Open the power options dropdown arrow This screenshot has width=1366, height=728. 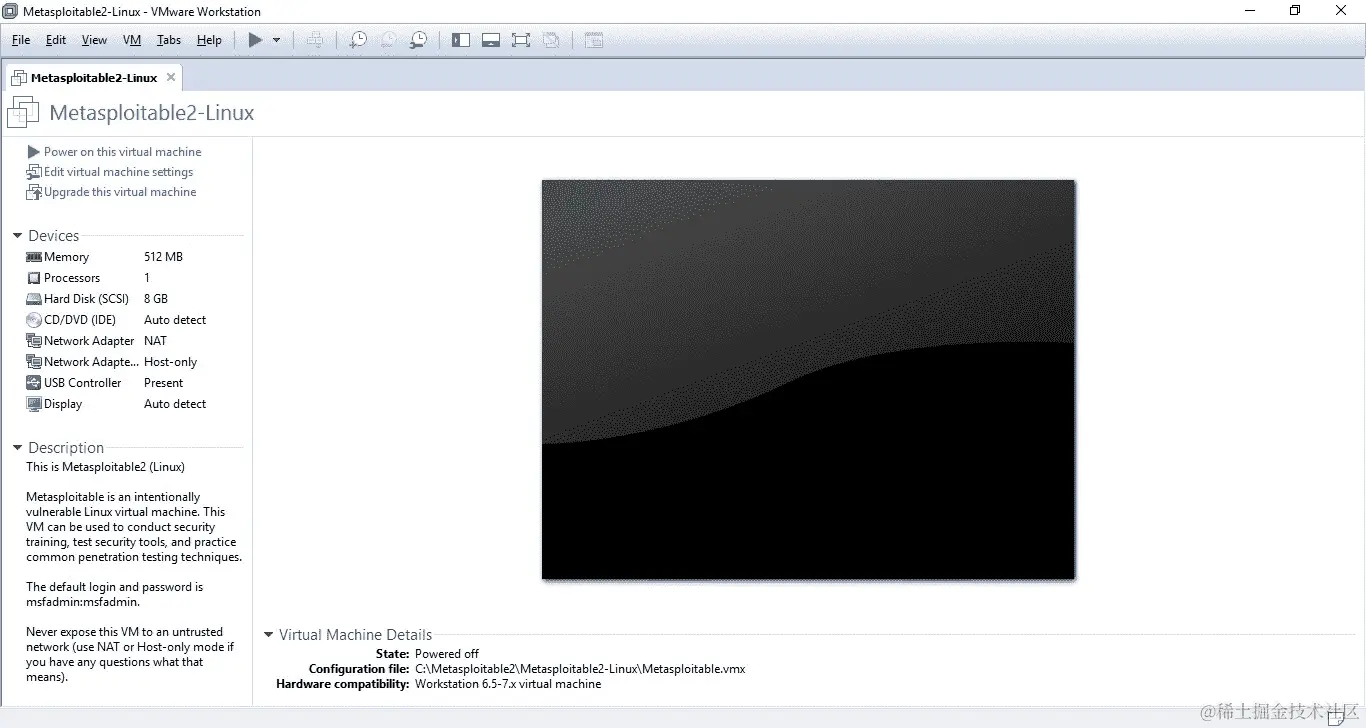277,40
